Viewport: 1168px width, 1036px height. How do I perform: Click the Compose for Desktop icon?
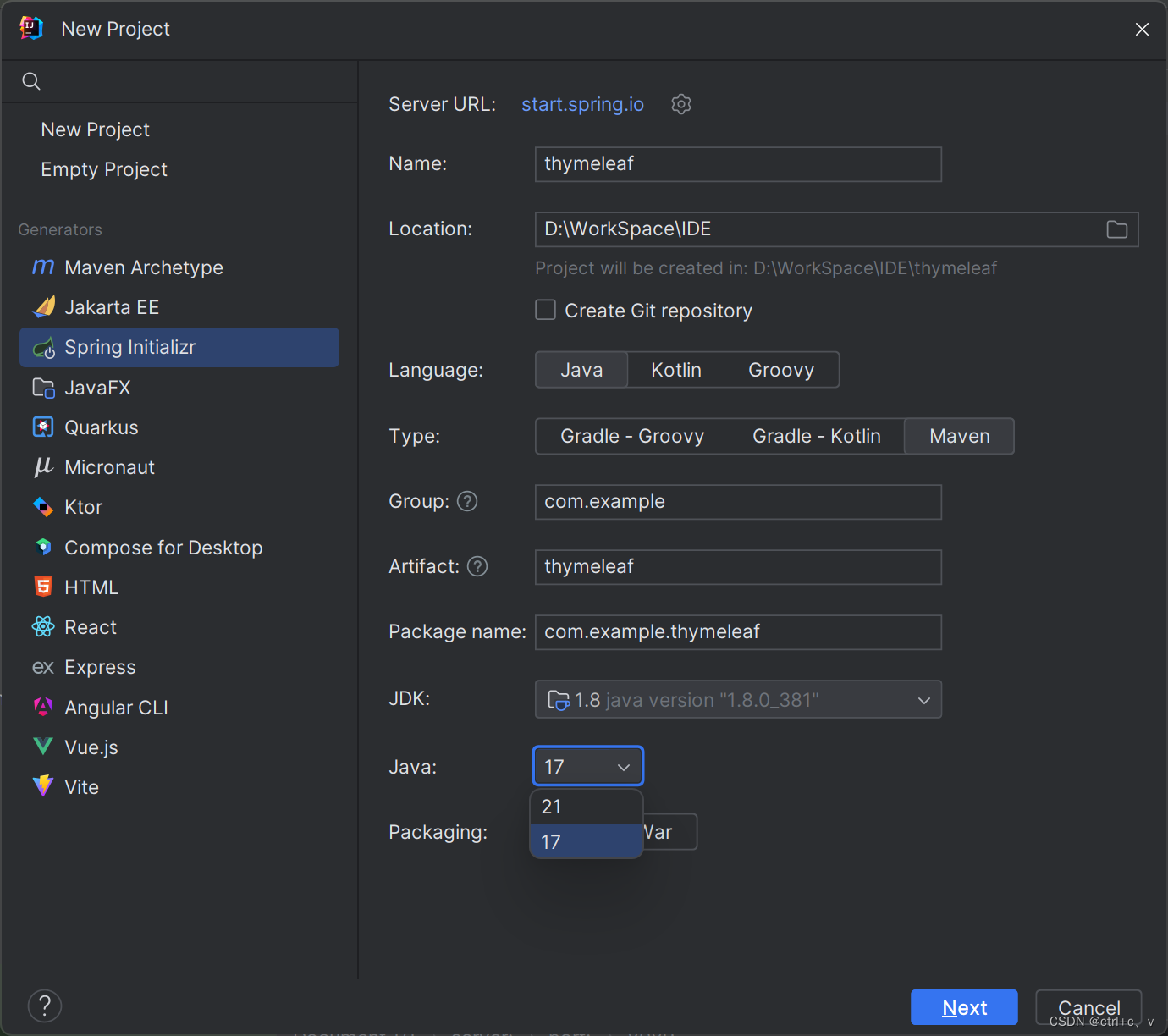click(x=43, y=547)
